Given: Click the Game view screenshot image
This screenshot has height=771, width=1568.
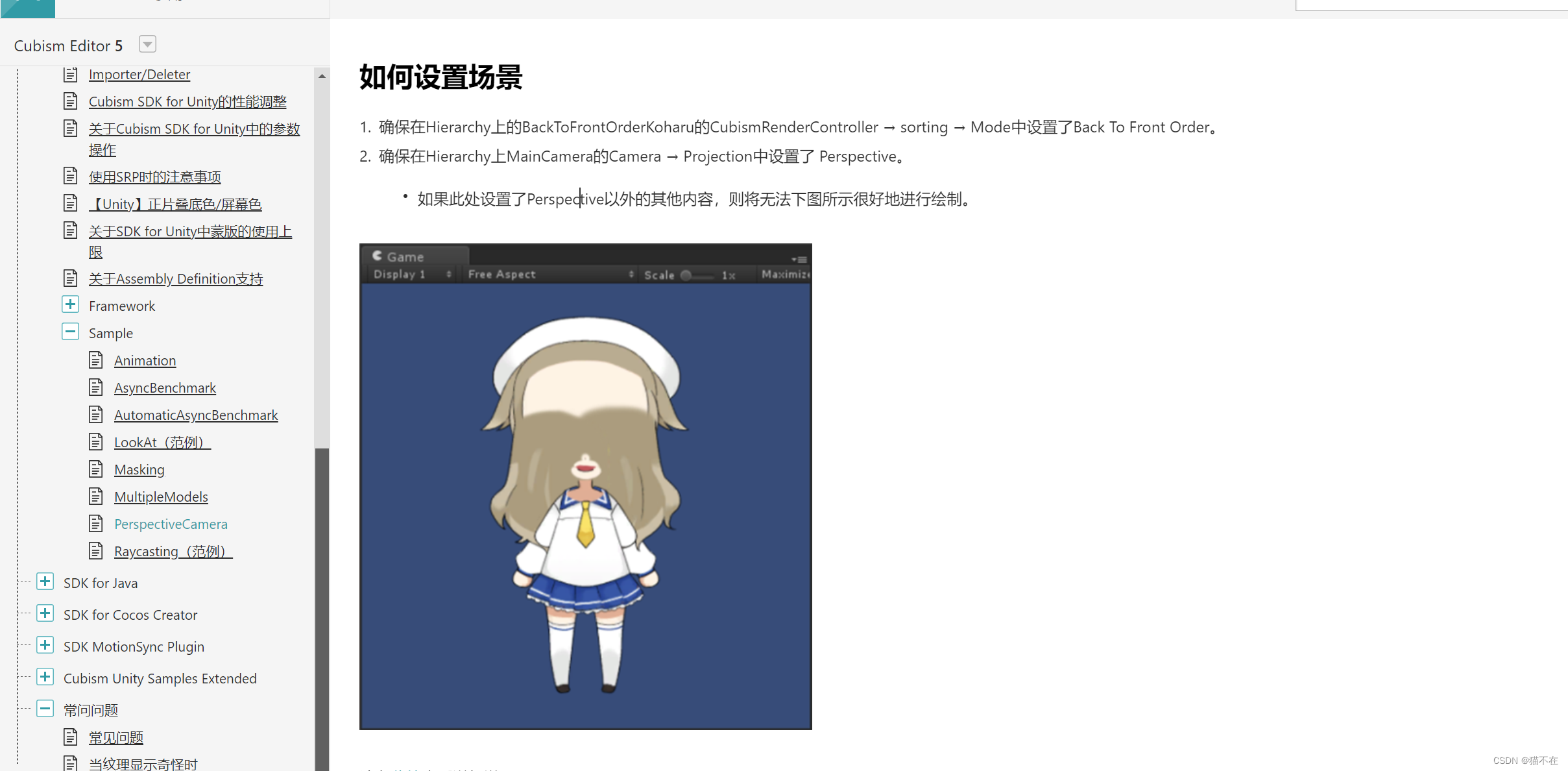Looking at the screenshot, I should pyautogui.click(x=585, y=487).
